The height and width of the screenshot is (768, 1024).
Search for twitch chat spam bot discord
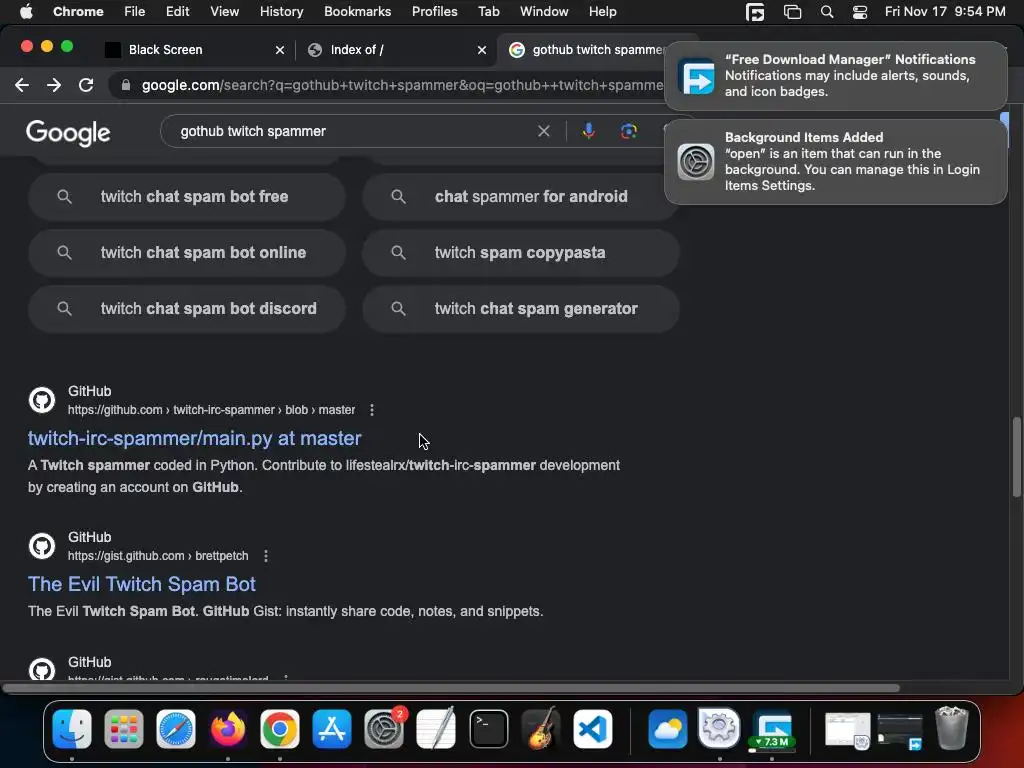[186, 309]
